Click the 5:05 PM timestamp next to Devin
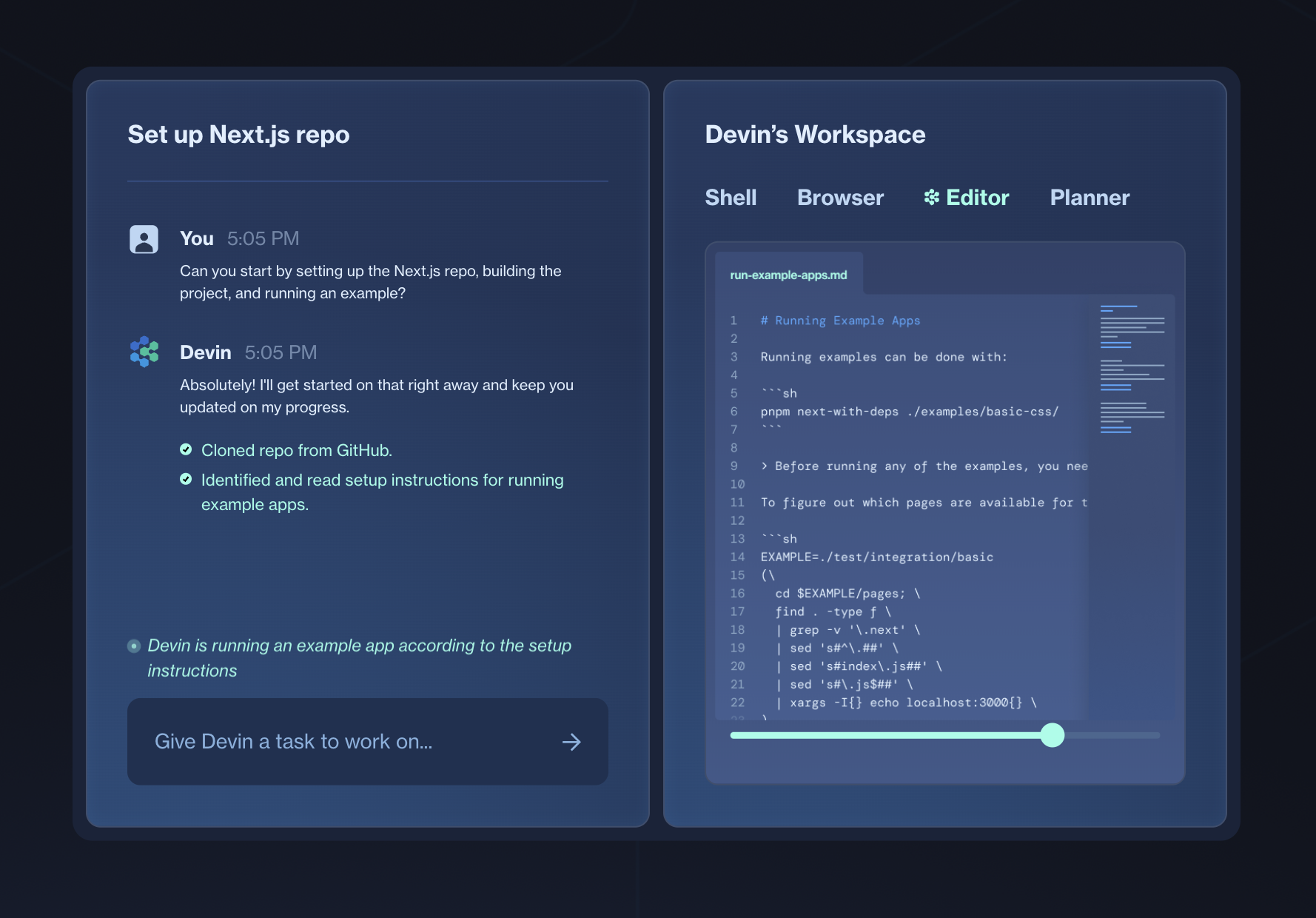Viewport: 1316px width, 918px height. [x=281, y=352]
